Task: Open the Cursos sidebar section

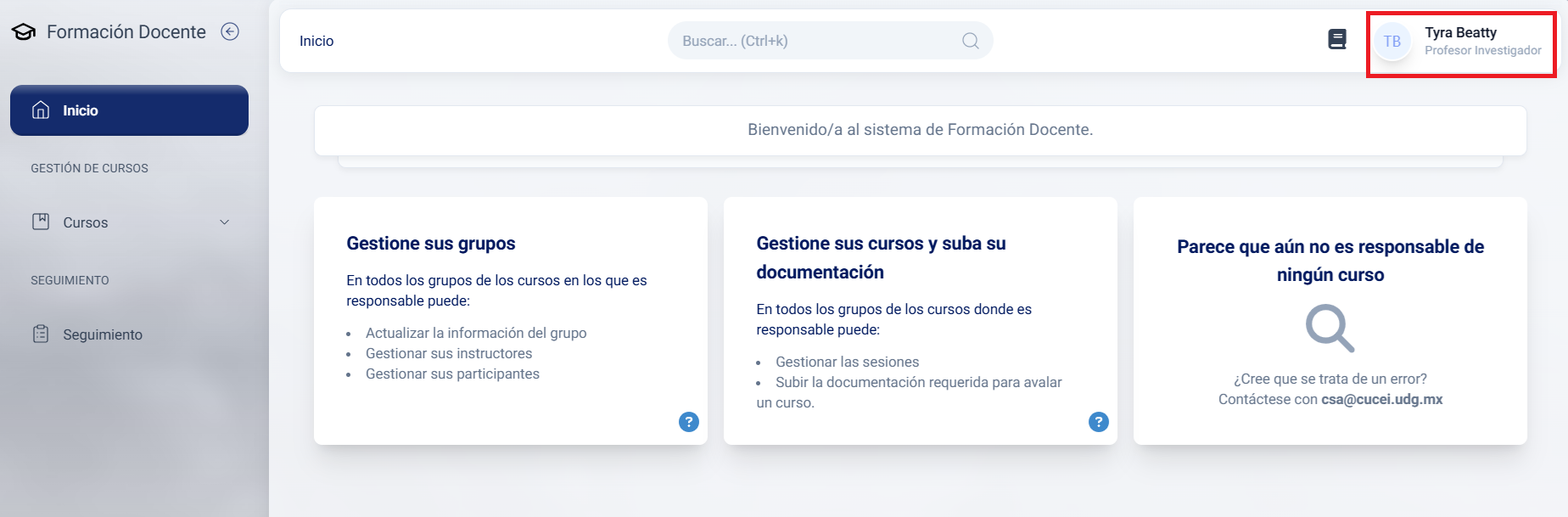Action: [86, 222]
